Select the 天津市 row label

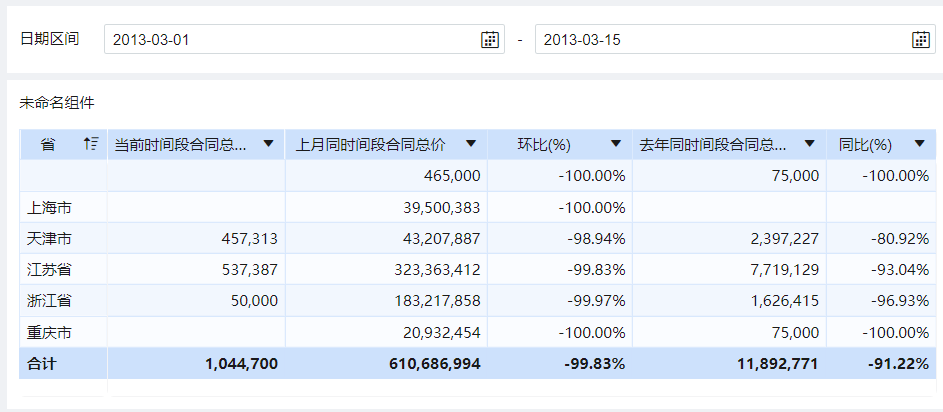[50, 238]
